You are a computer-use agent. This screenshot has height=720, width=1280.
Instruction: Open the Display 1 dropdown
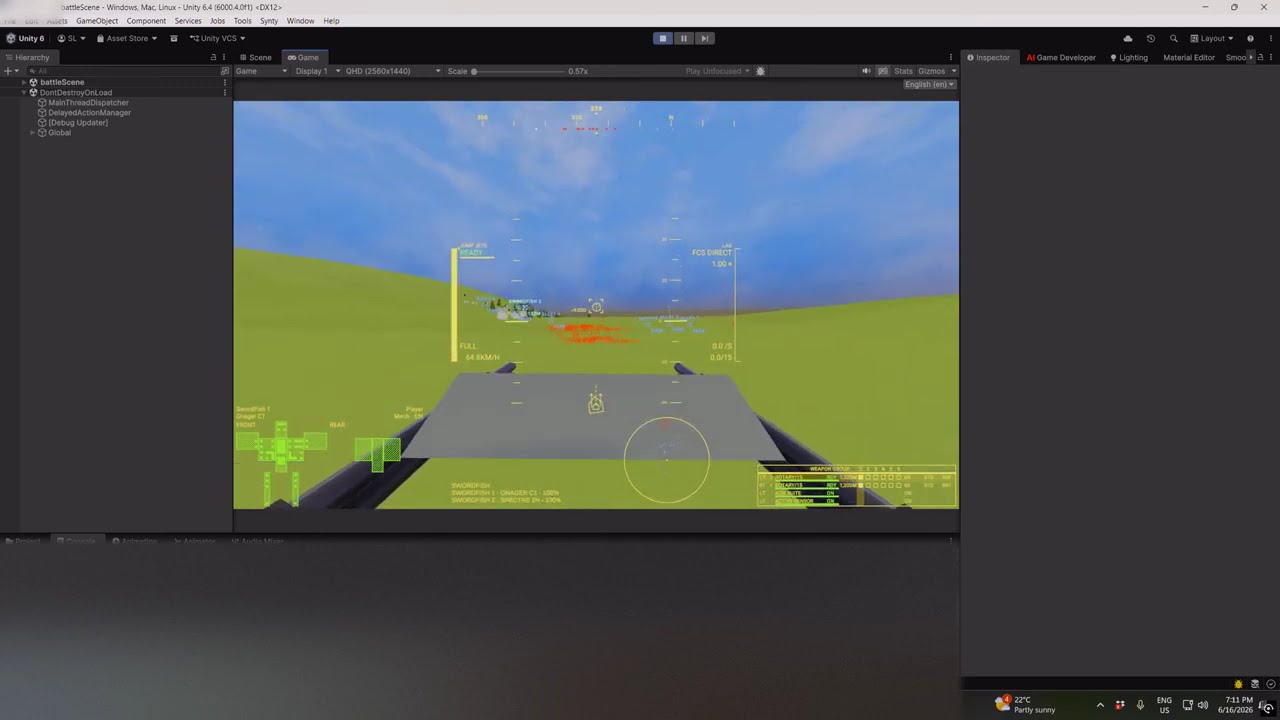pyautogui.click(x=317, y=71)
